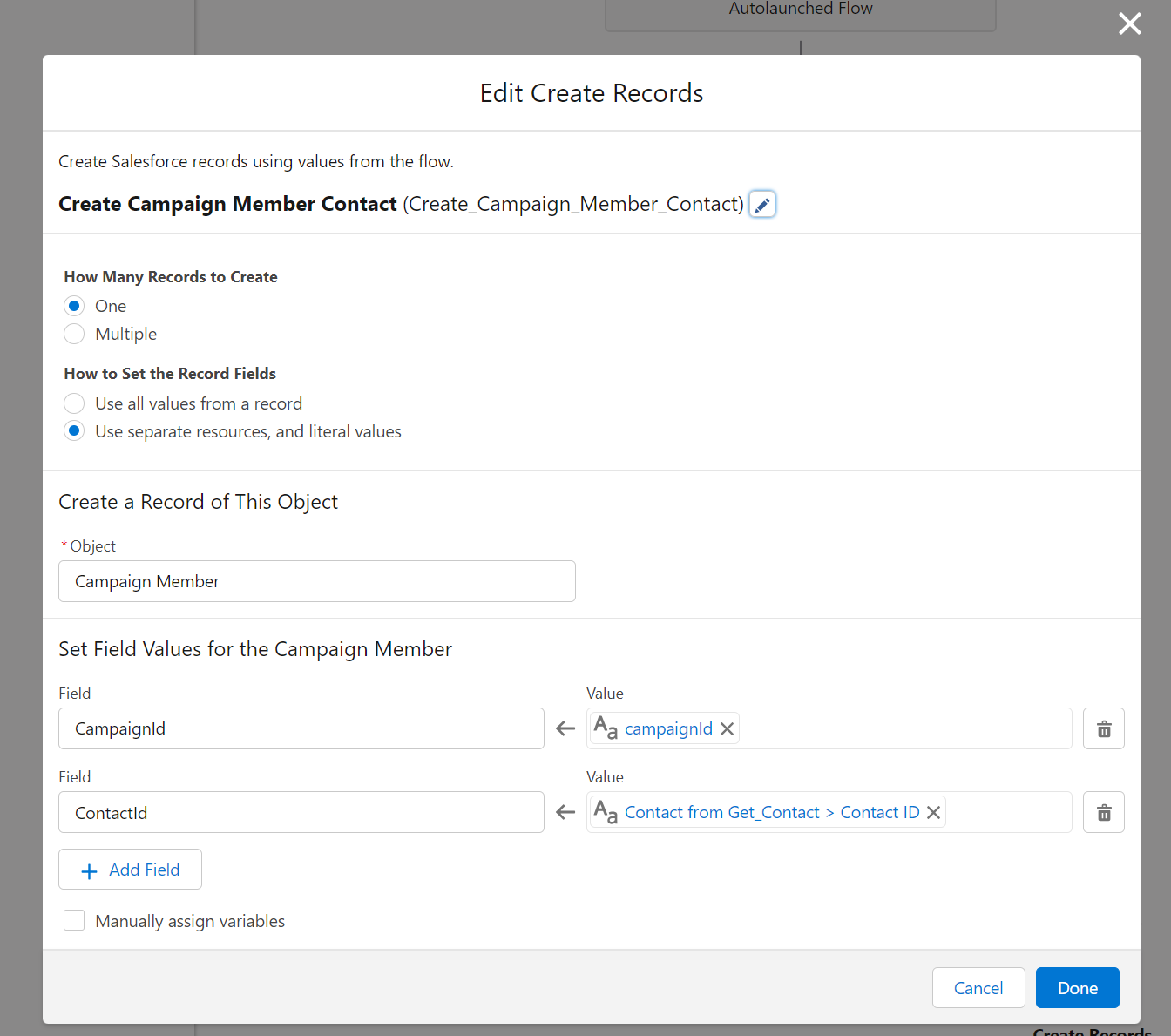Enable Manually assign variables checkbox
The image size is (1171, 1036).
[x=74, y=921]
